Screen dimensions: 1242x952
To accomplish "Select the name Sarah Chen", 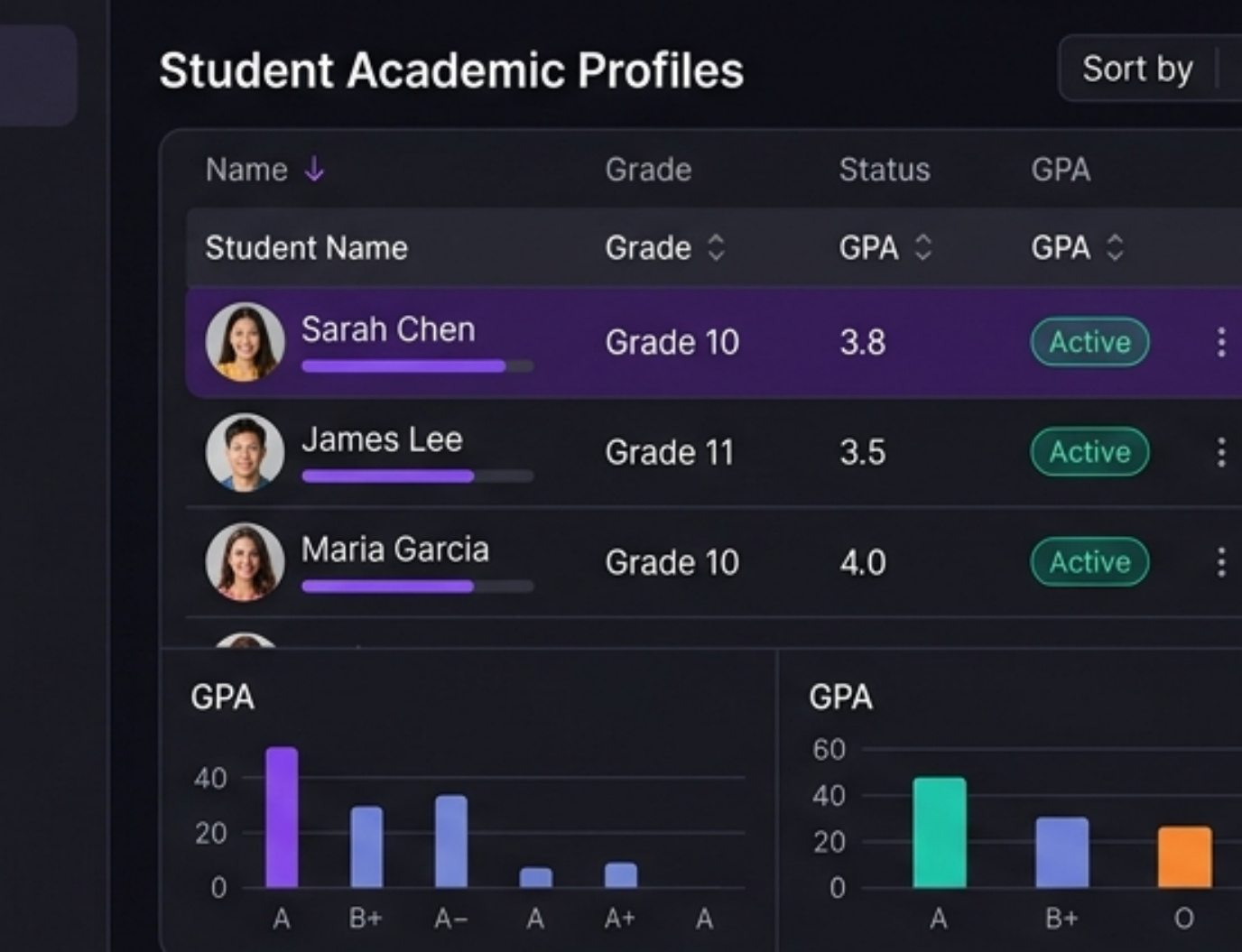I will pyautogui.click(x=388, y=329).
